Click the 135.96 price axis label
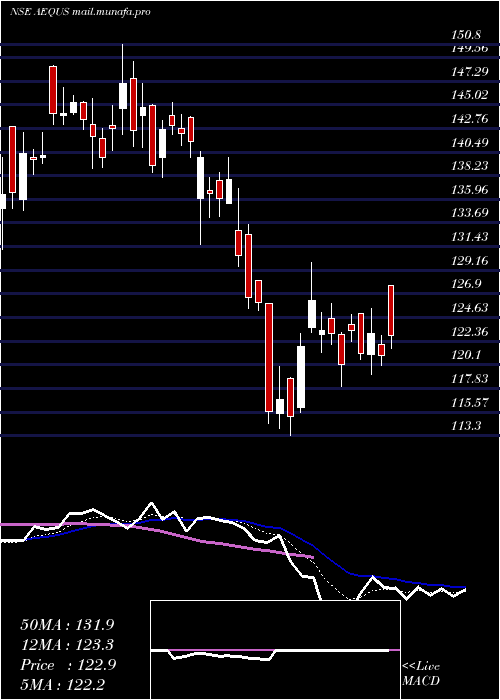The height and width of the screenshot is (700, 500). (x=470, y=190)
